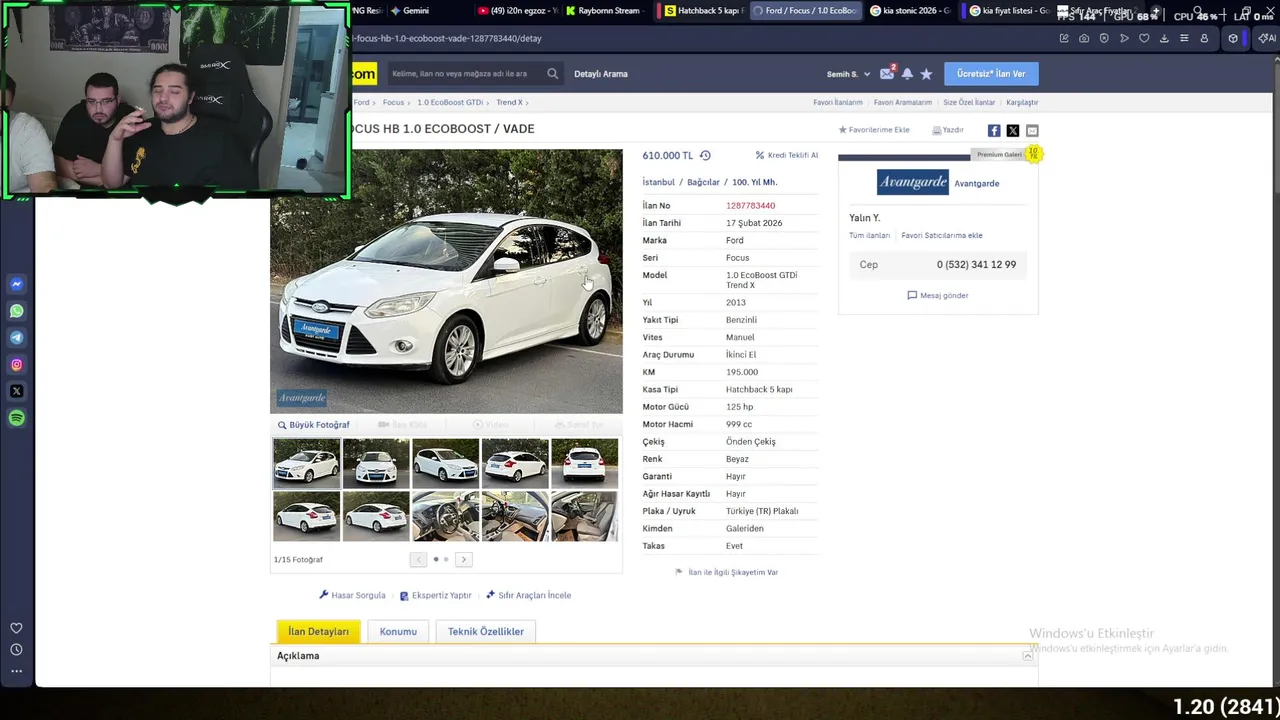Viewport: 1280px width, 720px height.
Task: Share the listing by email icon
Action: click(1032, 131)
